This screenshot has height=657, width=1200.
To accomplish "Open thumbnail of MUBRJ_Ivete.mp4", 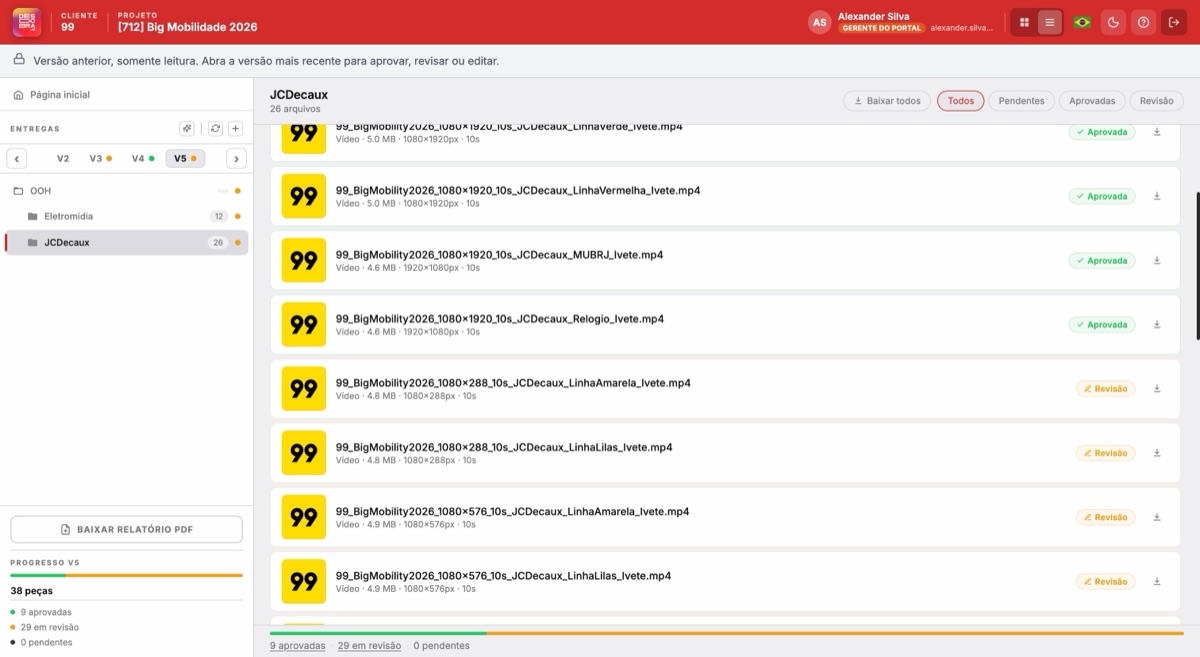I will [x=304, y=260].
